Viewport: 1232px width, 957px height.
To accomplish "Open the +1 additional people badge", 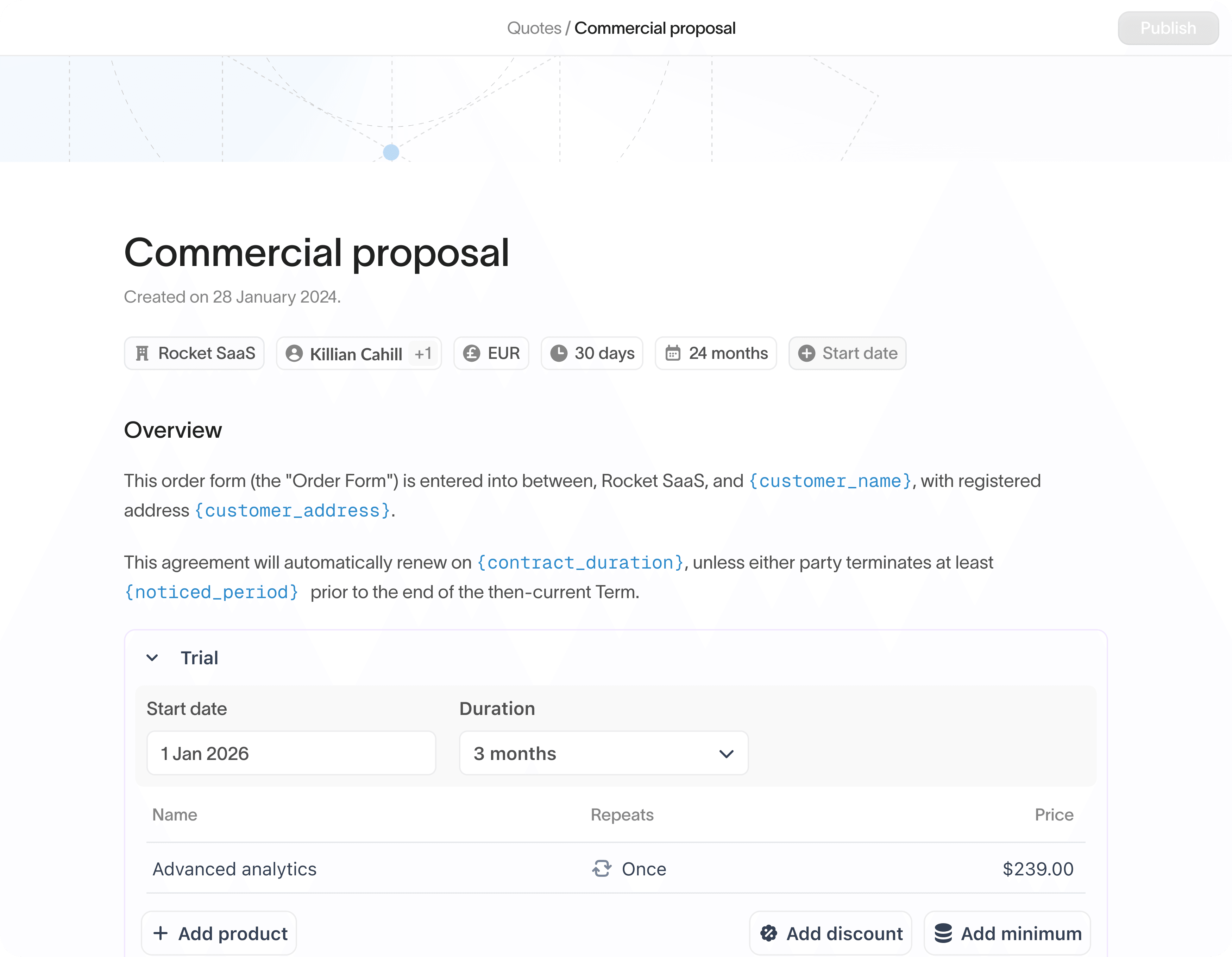I will (x=423, y=354).
